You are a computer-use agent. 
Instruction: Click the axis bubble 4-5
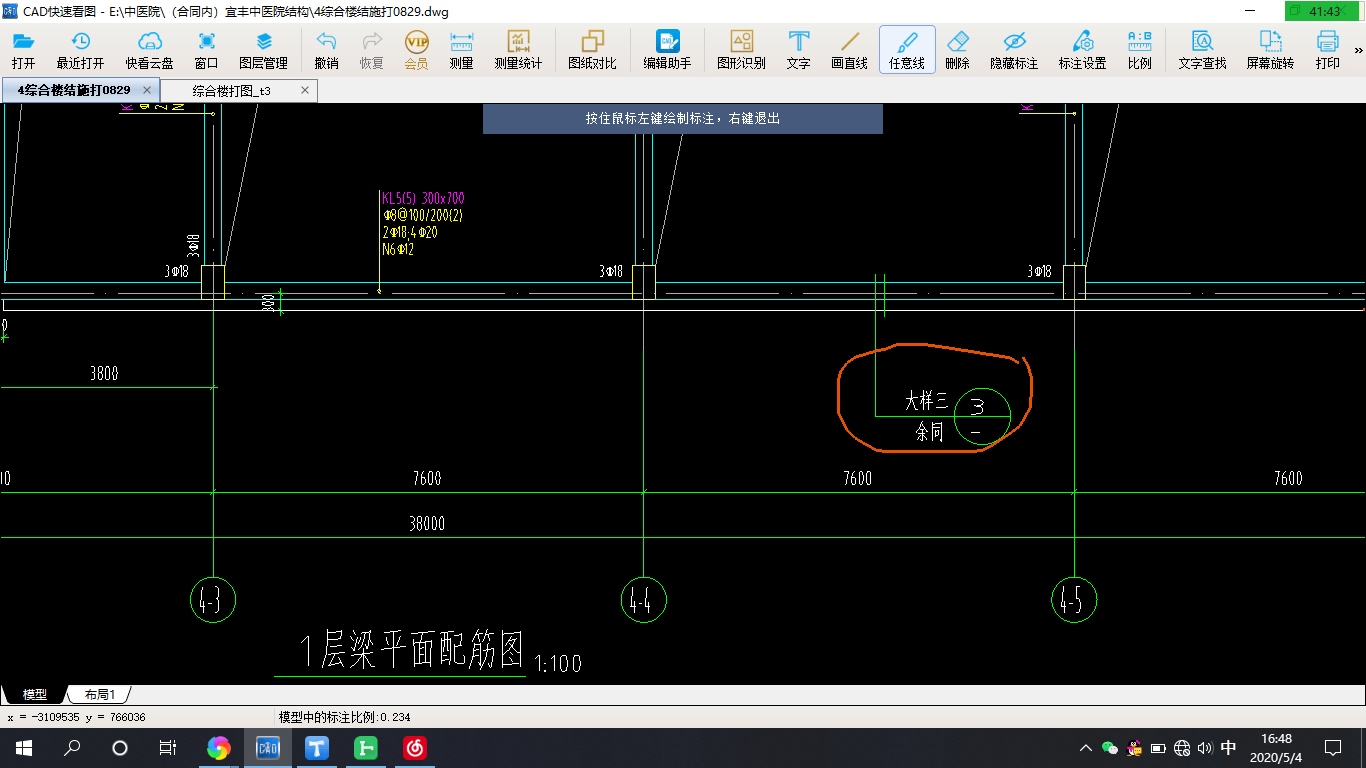click(x=1074, y=600)
